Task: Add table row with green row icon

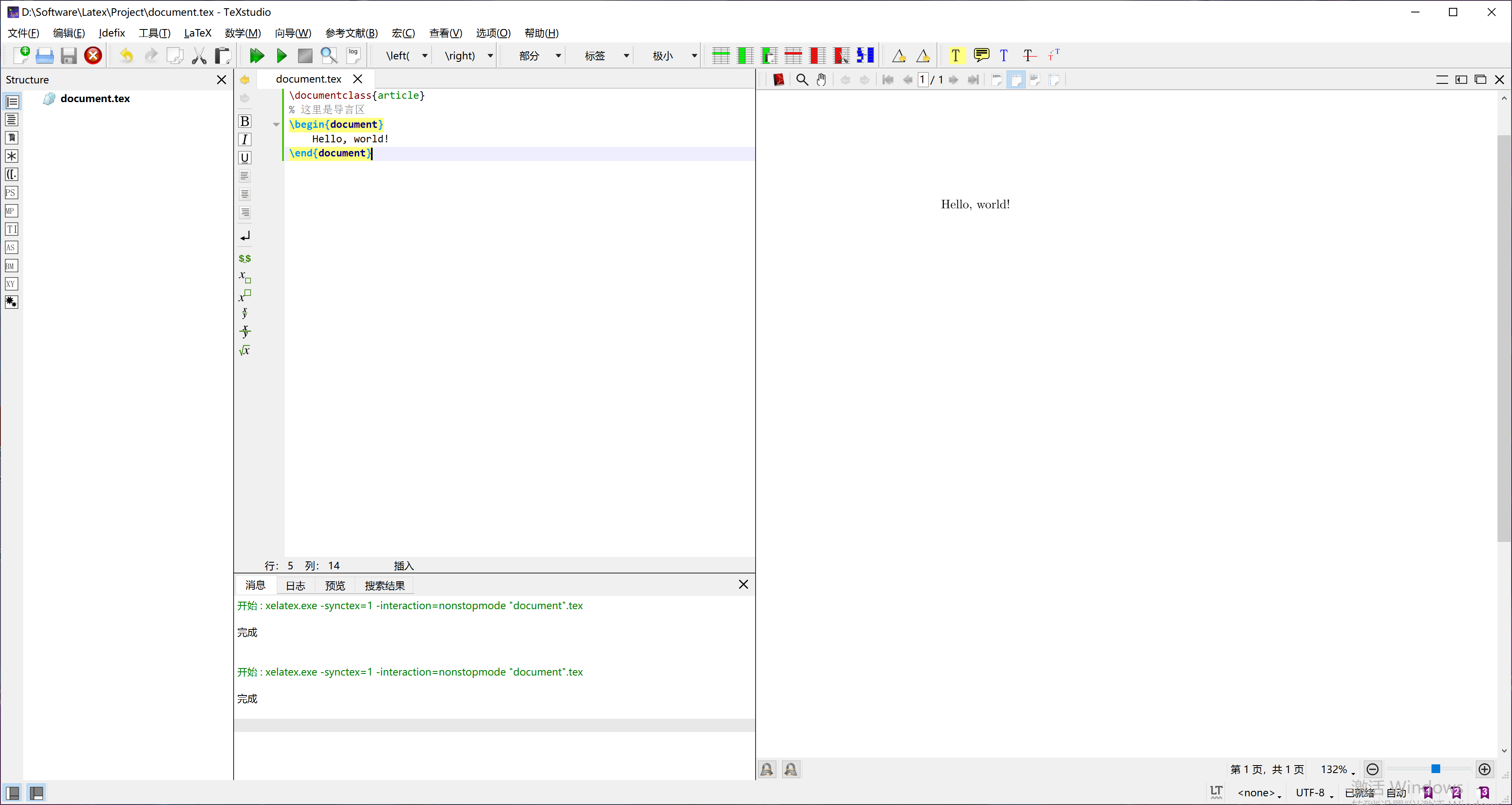Action: tap(720, 56)
